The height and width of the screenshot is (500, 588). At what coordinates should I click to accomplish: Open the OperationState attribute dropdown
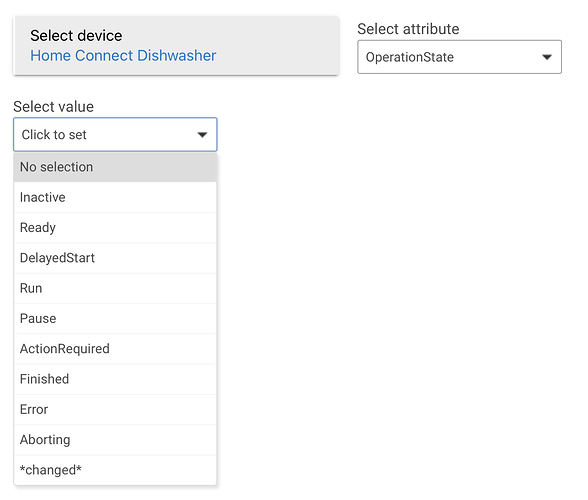(x=459, y=57)
